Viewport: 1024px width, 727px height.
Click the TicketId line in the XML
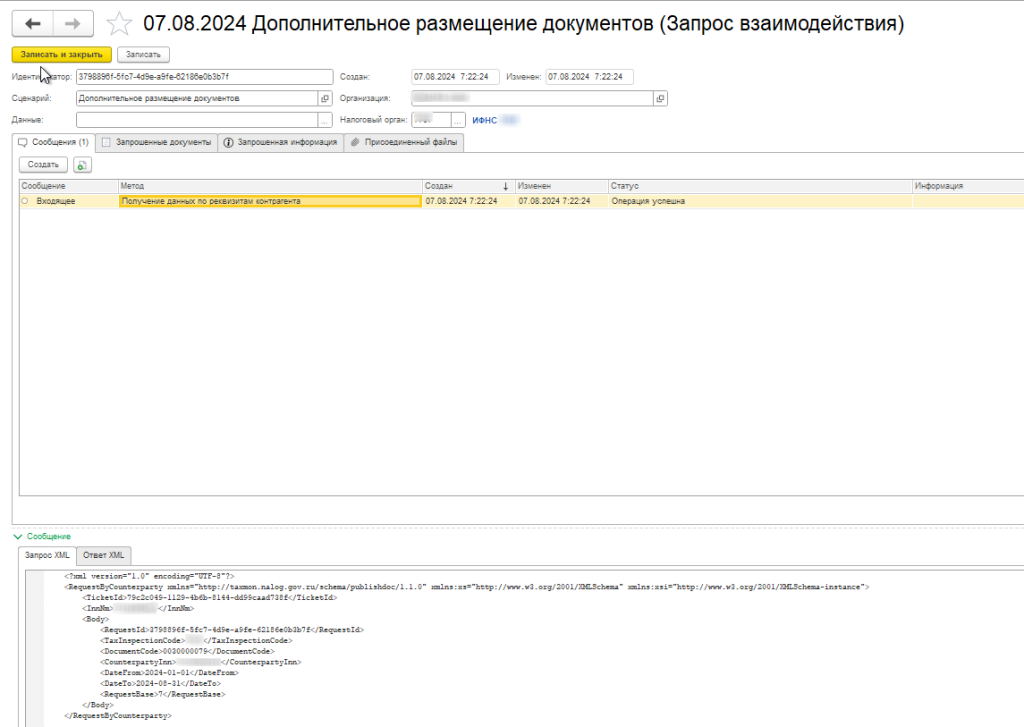(x=210, y=598)
